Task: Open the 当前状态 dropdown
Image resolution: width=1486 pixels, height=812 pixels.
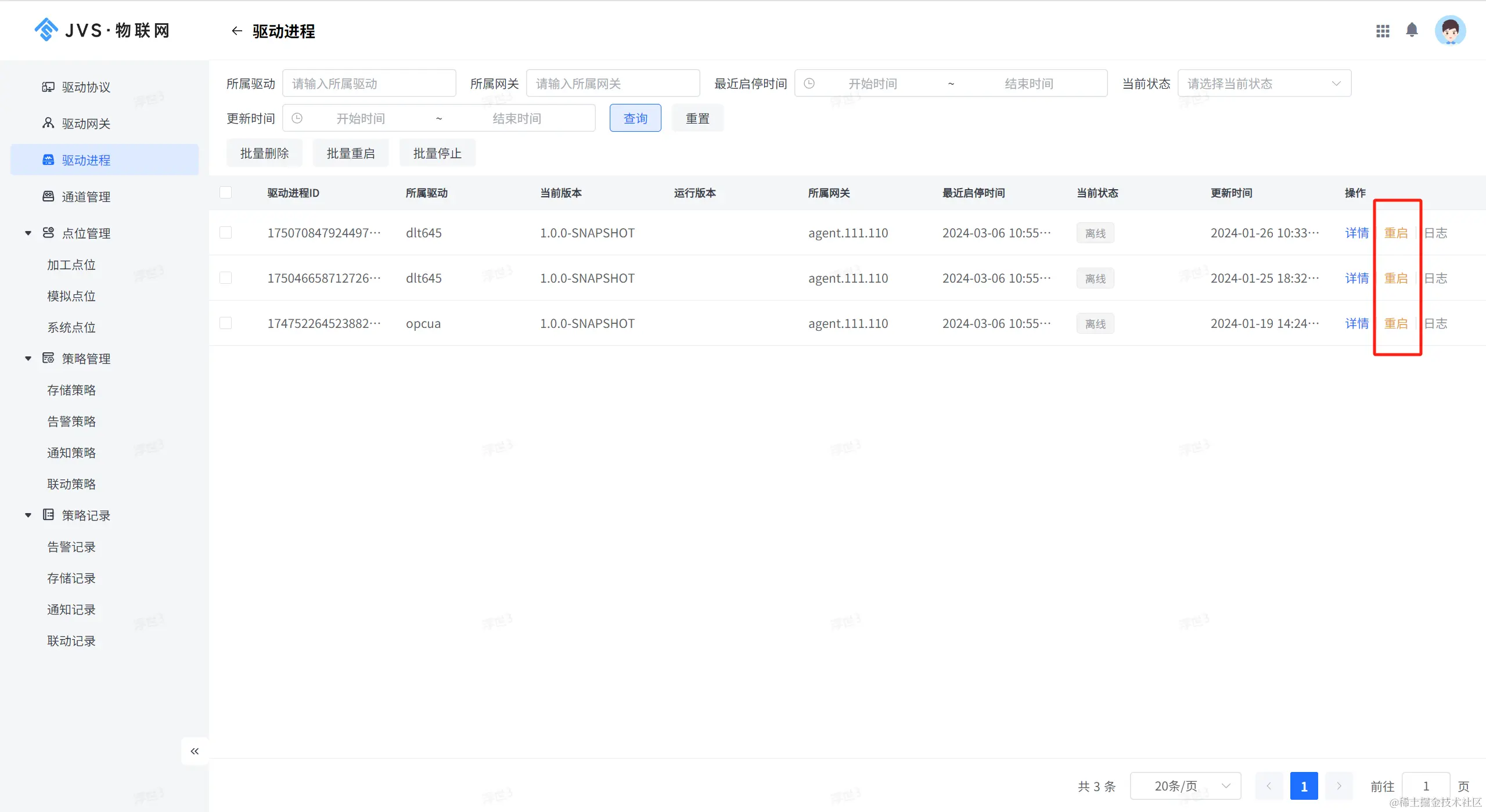Action: (x=1264, y=84)
